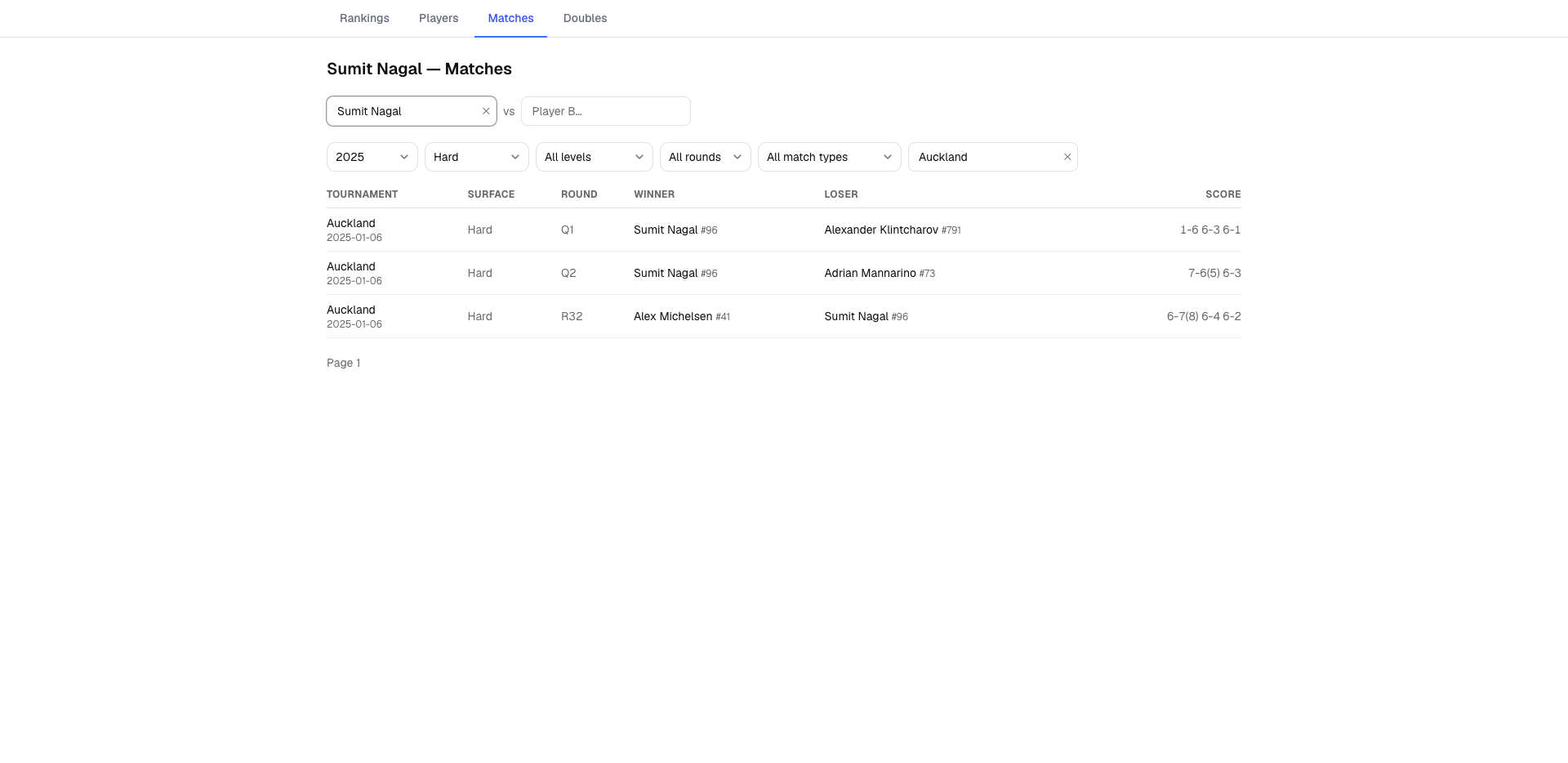This screenshot has height=763, width=1568.
Task: Select the score 1-6 6-3 6-1
Action: coord(1210,230)
